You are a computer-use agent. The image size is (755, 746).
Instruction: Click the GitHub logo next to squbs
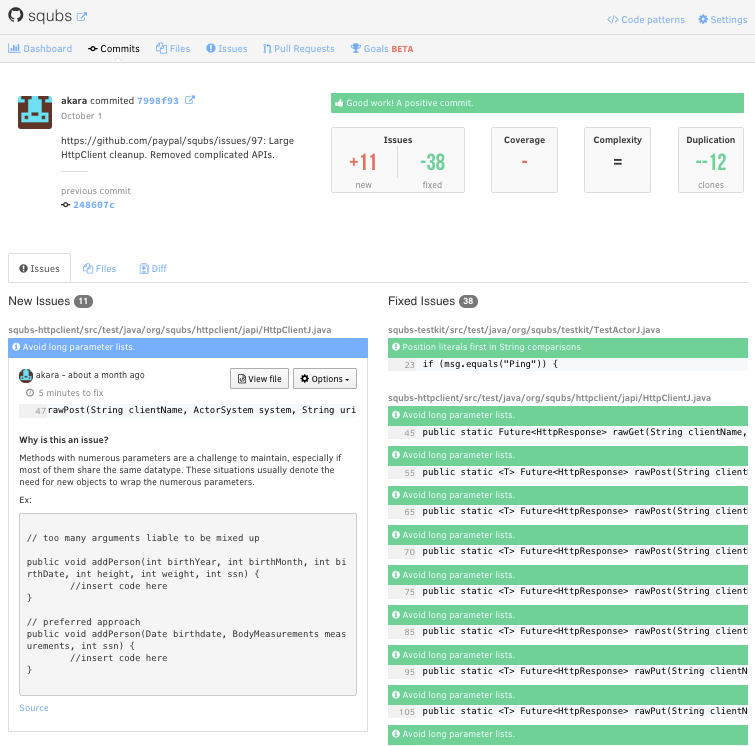[15, 15]
